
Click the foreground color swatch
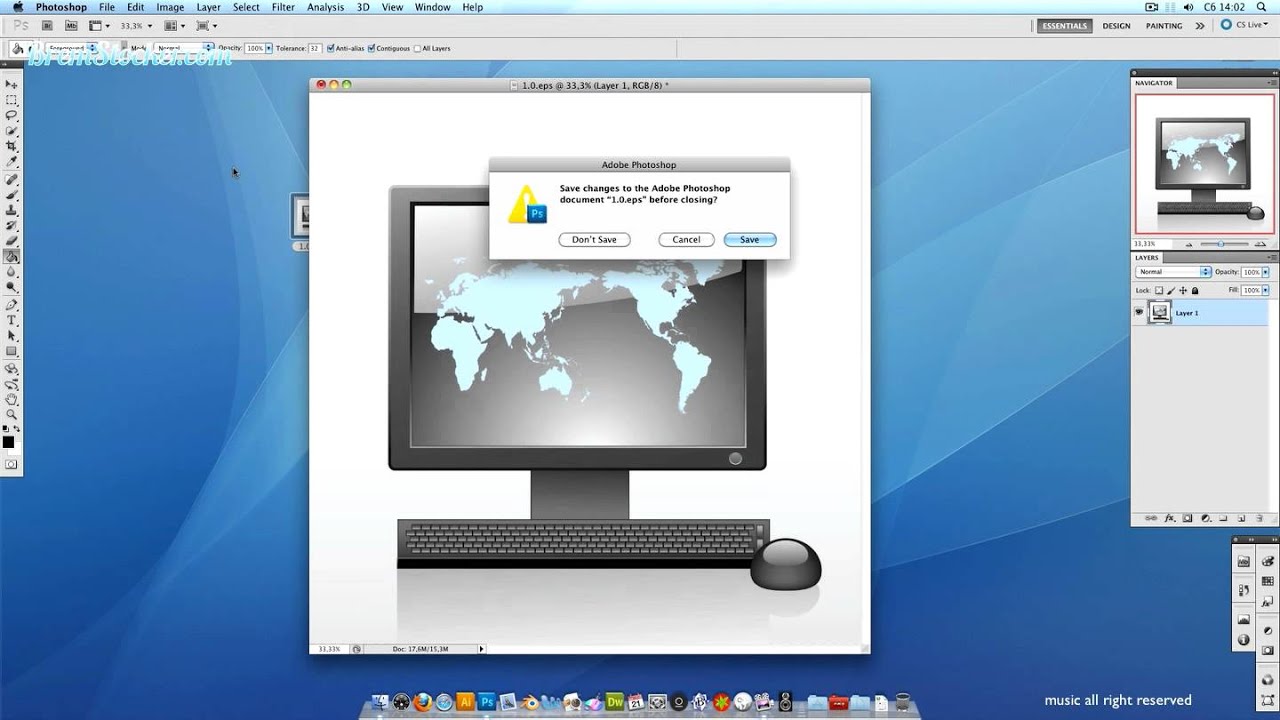point(9,441)
